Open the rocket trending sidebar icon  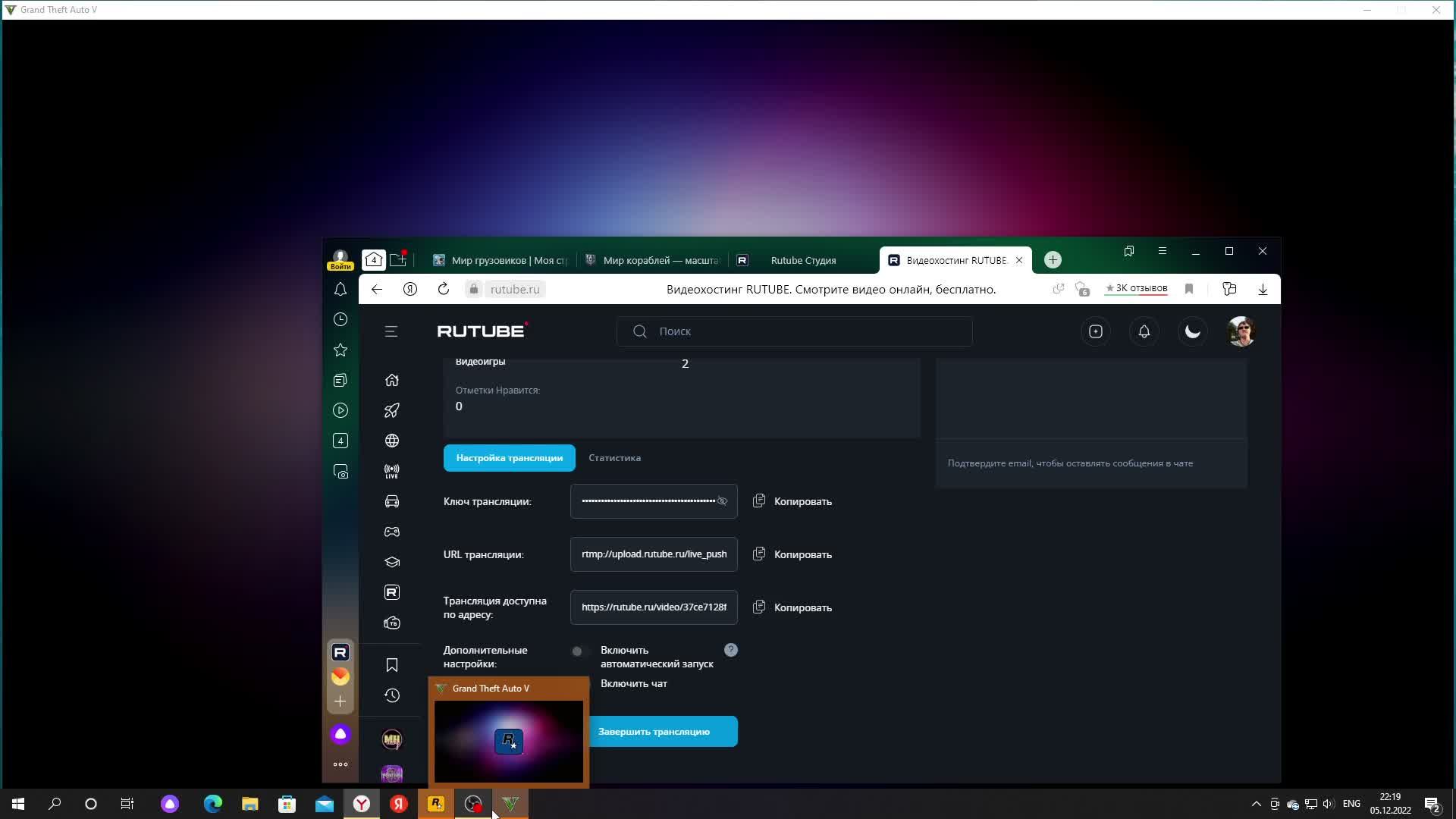392,410
